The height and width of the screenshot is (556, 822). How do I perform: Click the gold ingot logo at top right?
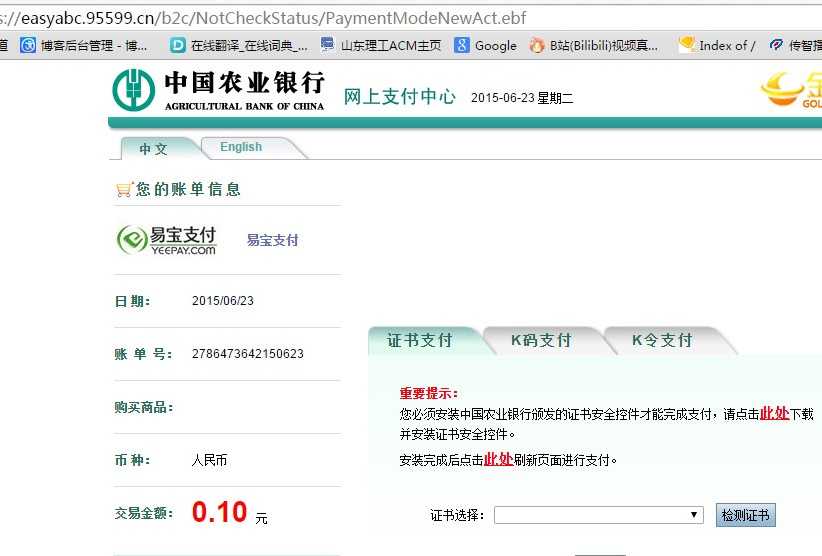point(791,90)
